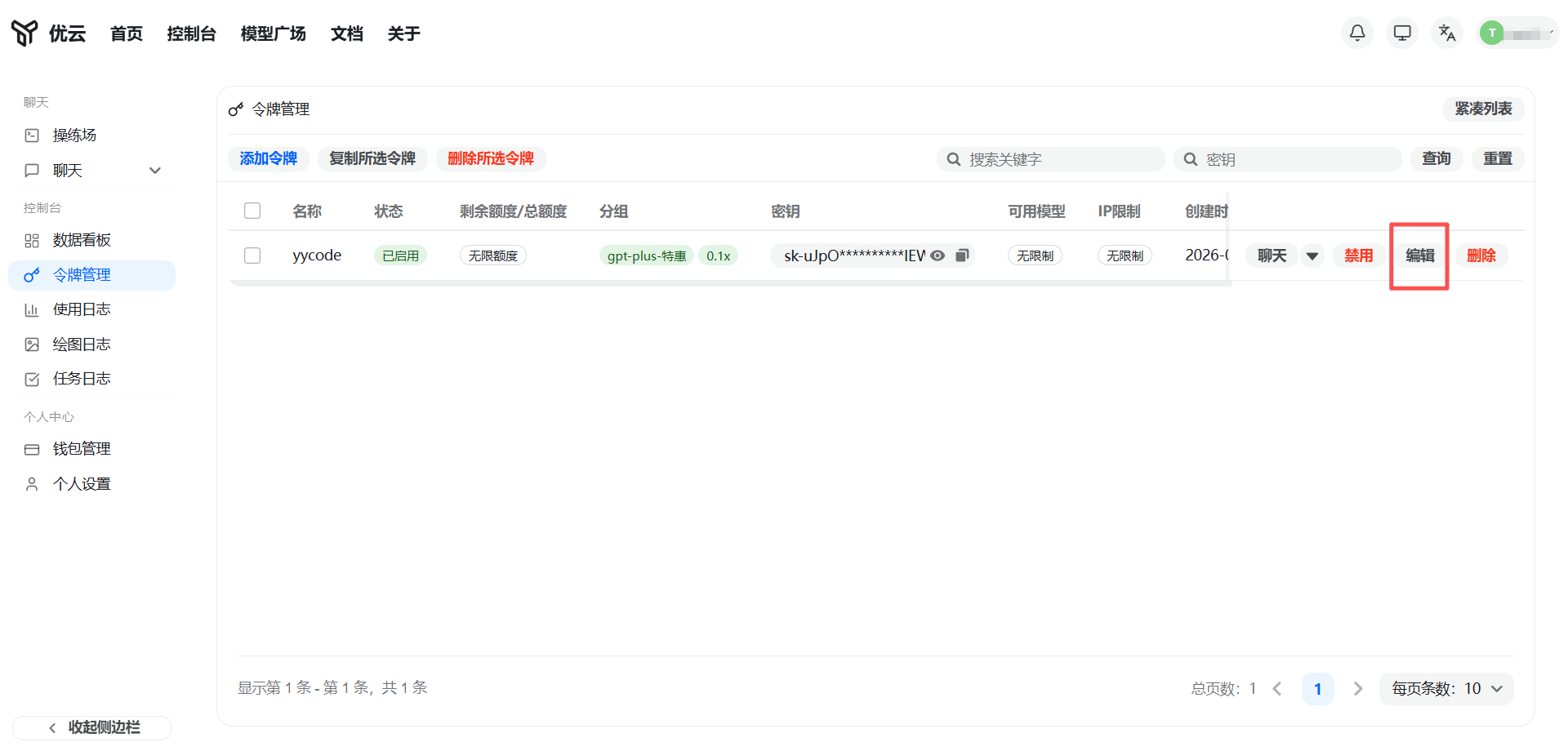Click the yycode row 聊天 button
Screen dimensions: 1568x751
pos(1272,256)
